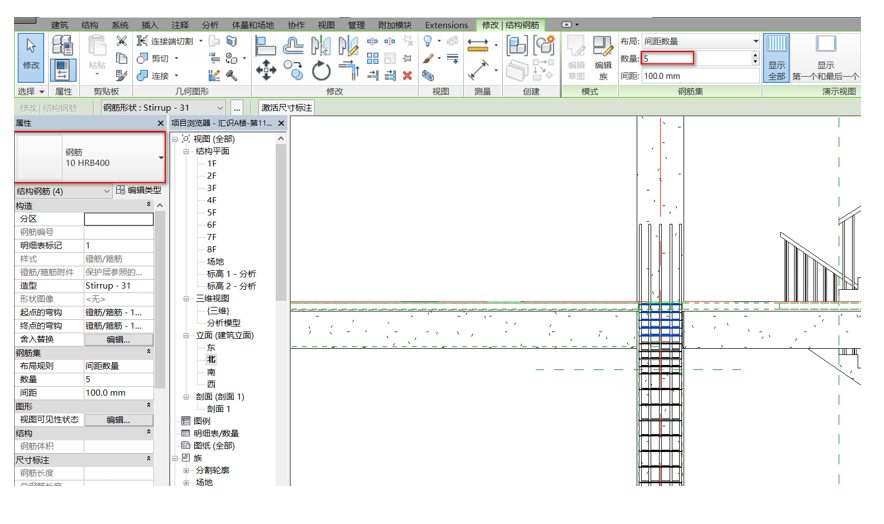884x524 pixels.
Task: Click 编辑... button for 视图可见性状态
Action: 118,420
